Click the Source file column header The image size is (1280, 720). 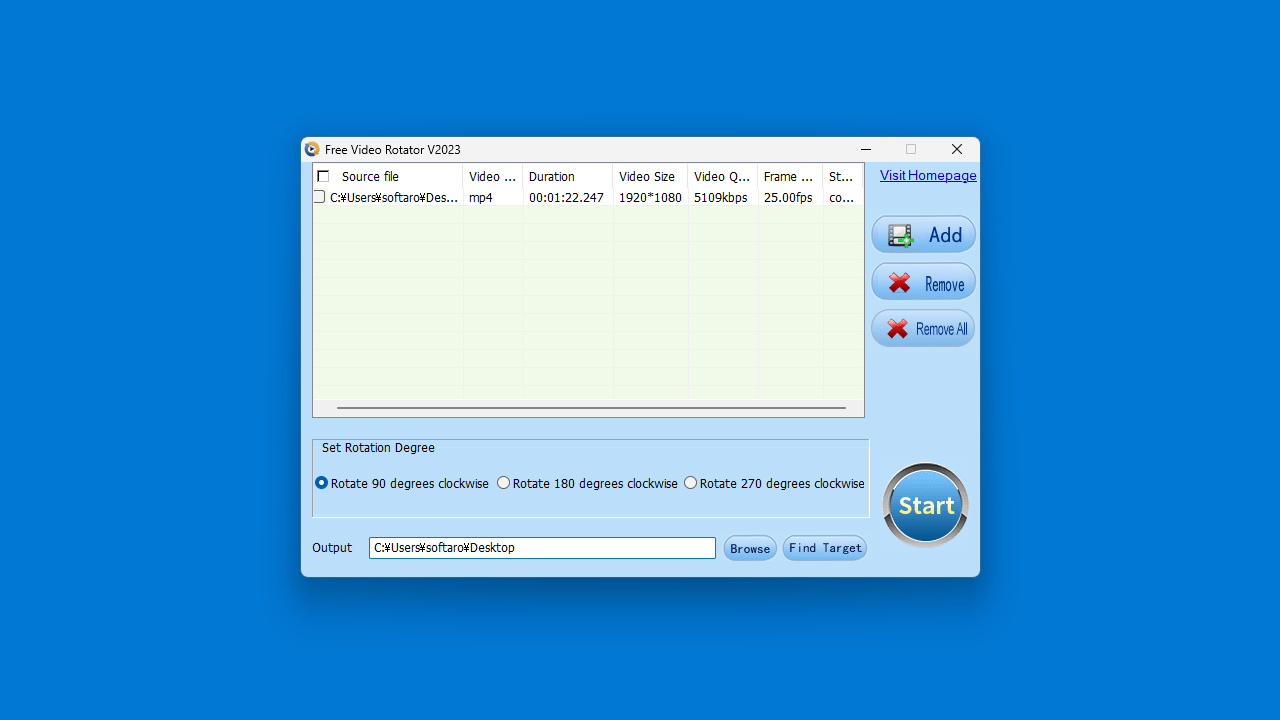(388, 176)
